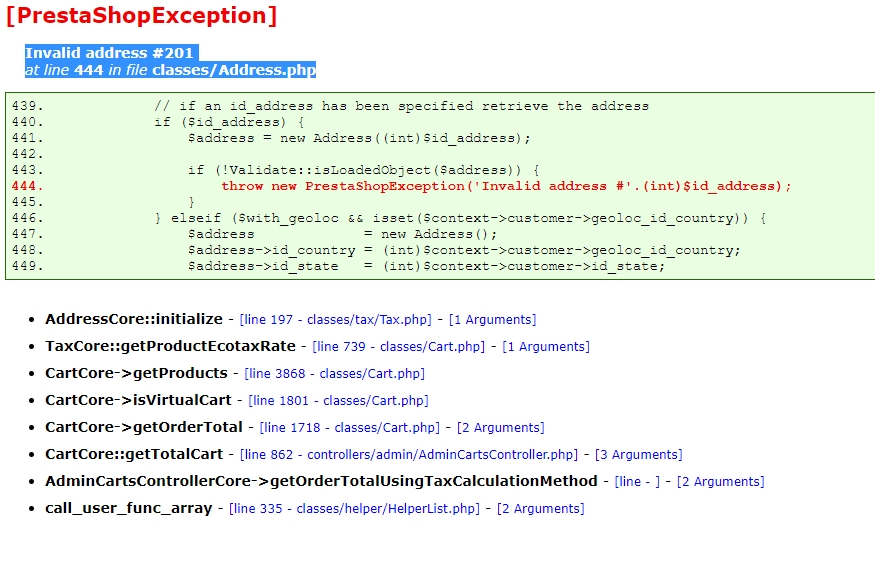This screenshot has height=576, width=875.
Task: Click code line 447 new Address()
Action: [342, 234]
